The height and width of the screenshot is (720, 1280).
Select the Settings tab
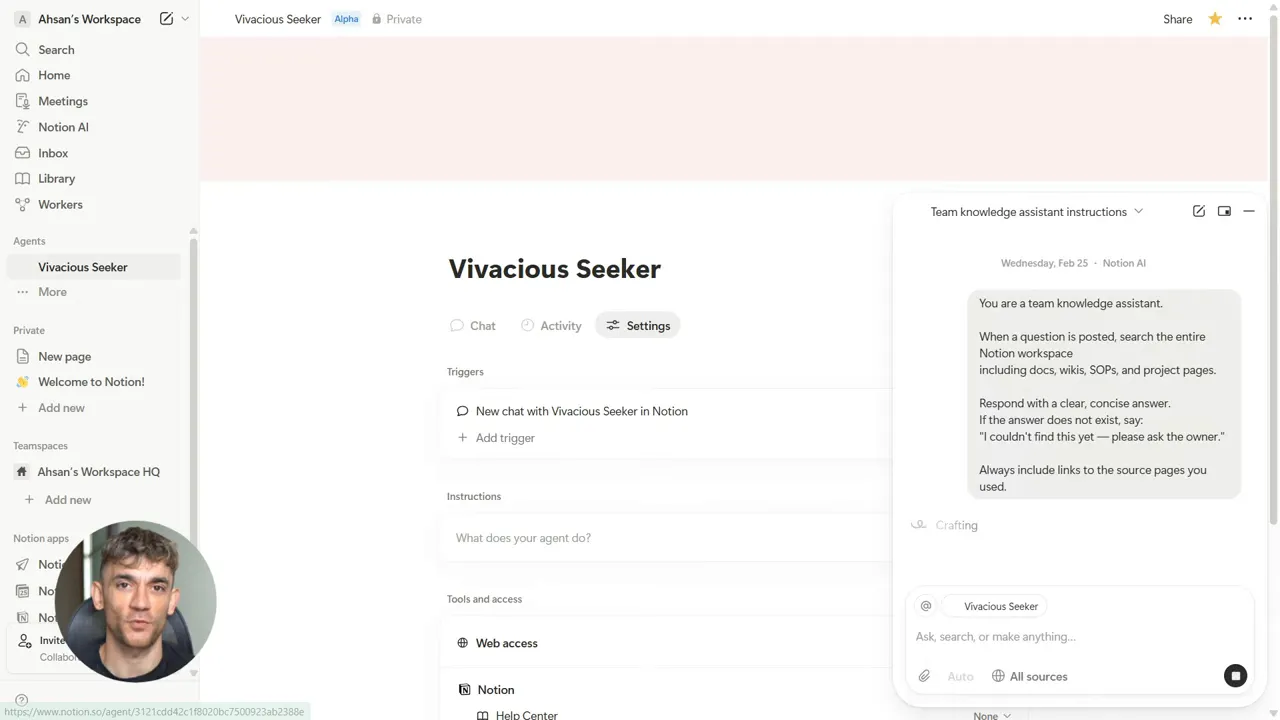[638, 326]
